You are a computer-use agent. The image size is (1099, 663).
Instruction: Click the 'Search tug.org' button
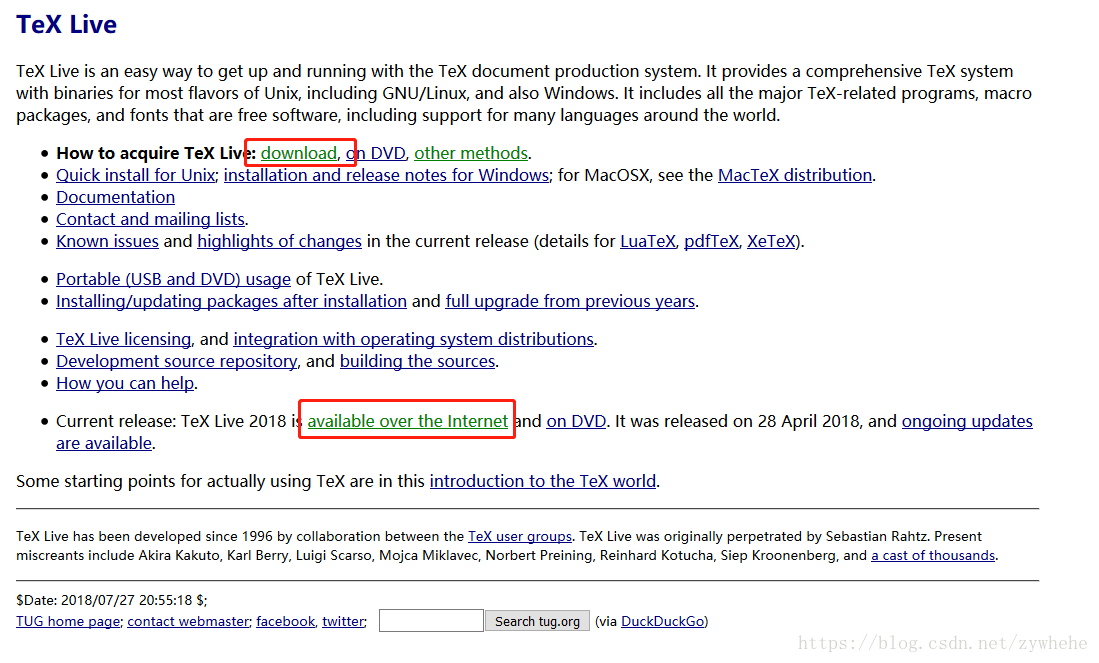(538, 621)
